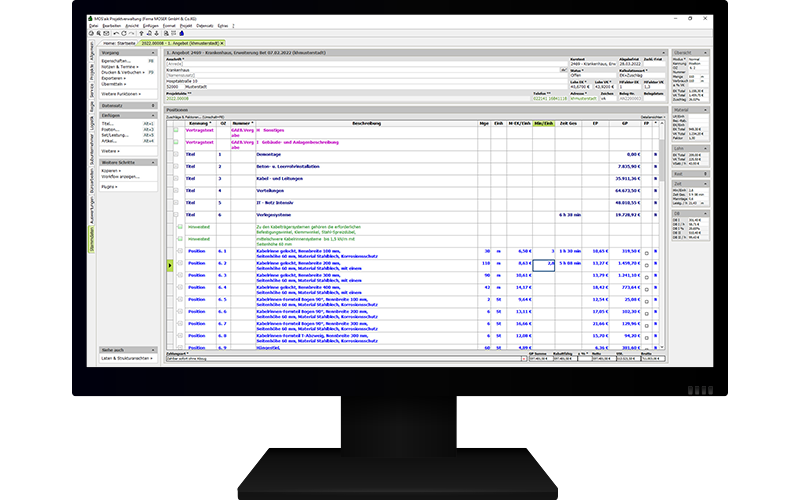800x500 pixels.
Task: Click the Abgabefrist date field
Action: 630,64
